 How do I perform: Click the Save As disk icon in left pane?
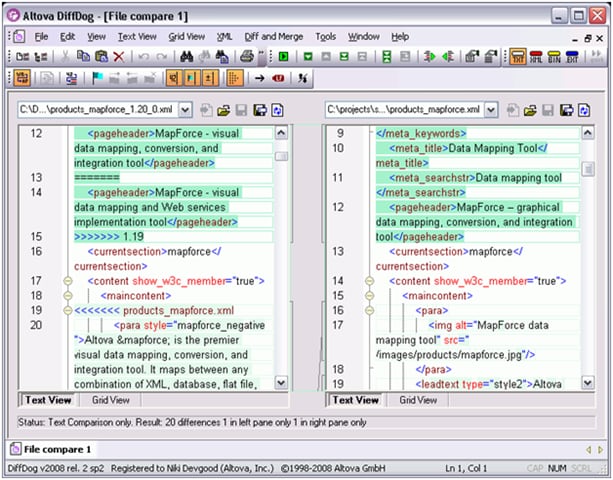(260, 110)
